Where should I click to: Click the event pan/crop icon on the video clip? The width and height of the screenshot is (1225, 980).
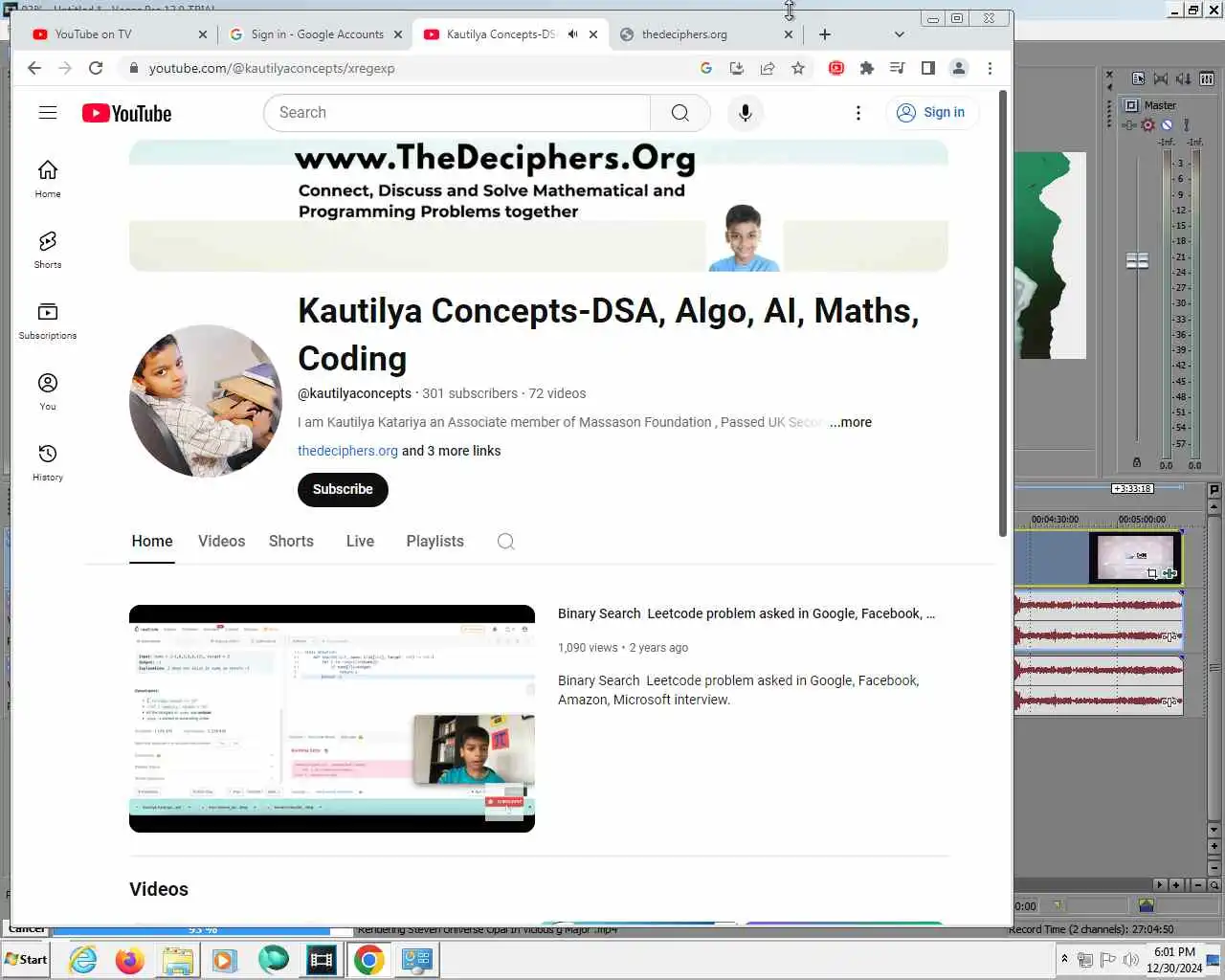pos(1152,573)
